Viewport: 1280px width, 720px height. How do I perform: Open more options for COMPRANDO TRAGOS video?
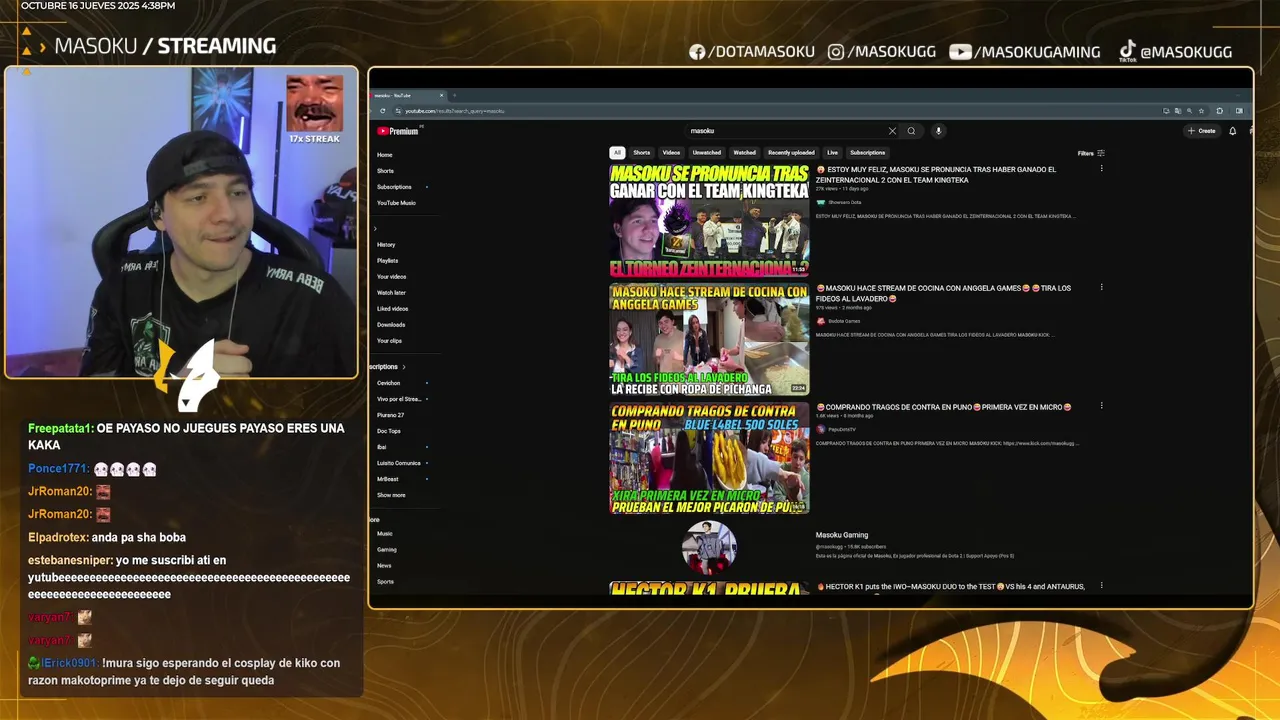tap(1101, 406)
